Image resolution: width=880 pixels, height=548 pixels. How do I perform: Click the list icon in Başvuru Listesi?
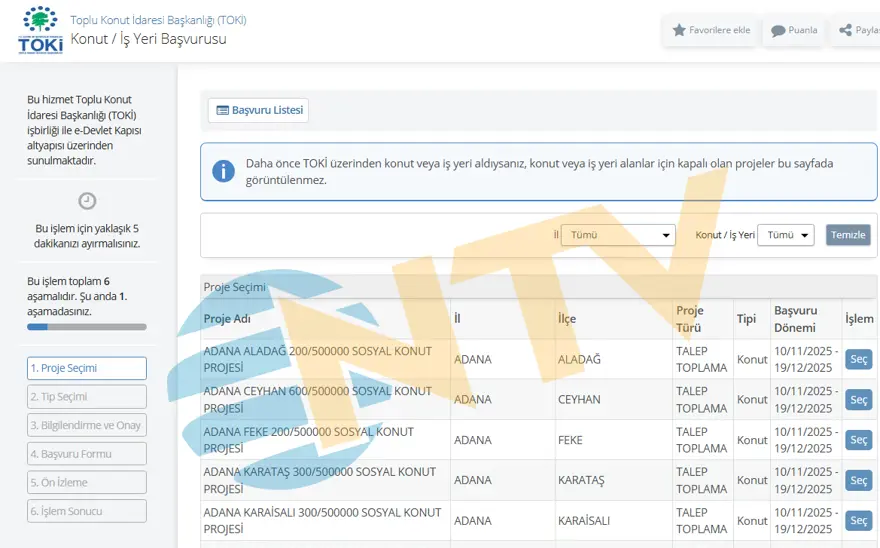[x=223, y=110]
